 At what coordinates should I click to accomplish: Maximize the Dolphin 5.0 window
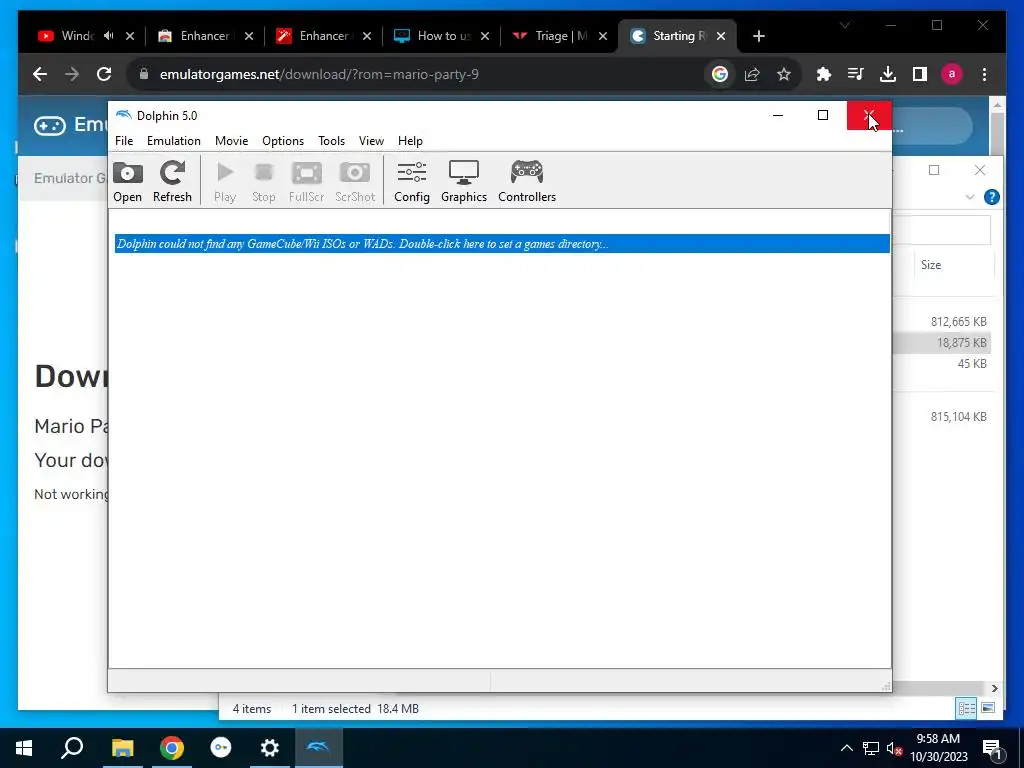(823, 116)
